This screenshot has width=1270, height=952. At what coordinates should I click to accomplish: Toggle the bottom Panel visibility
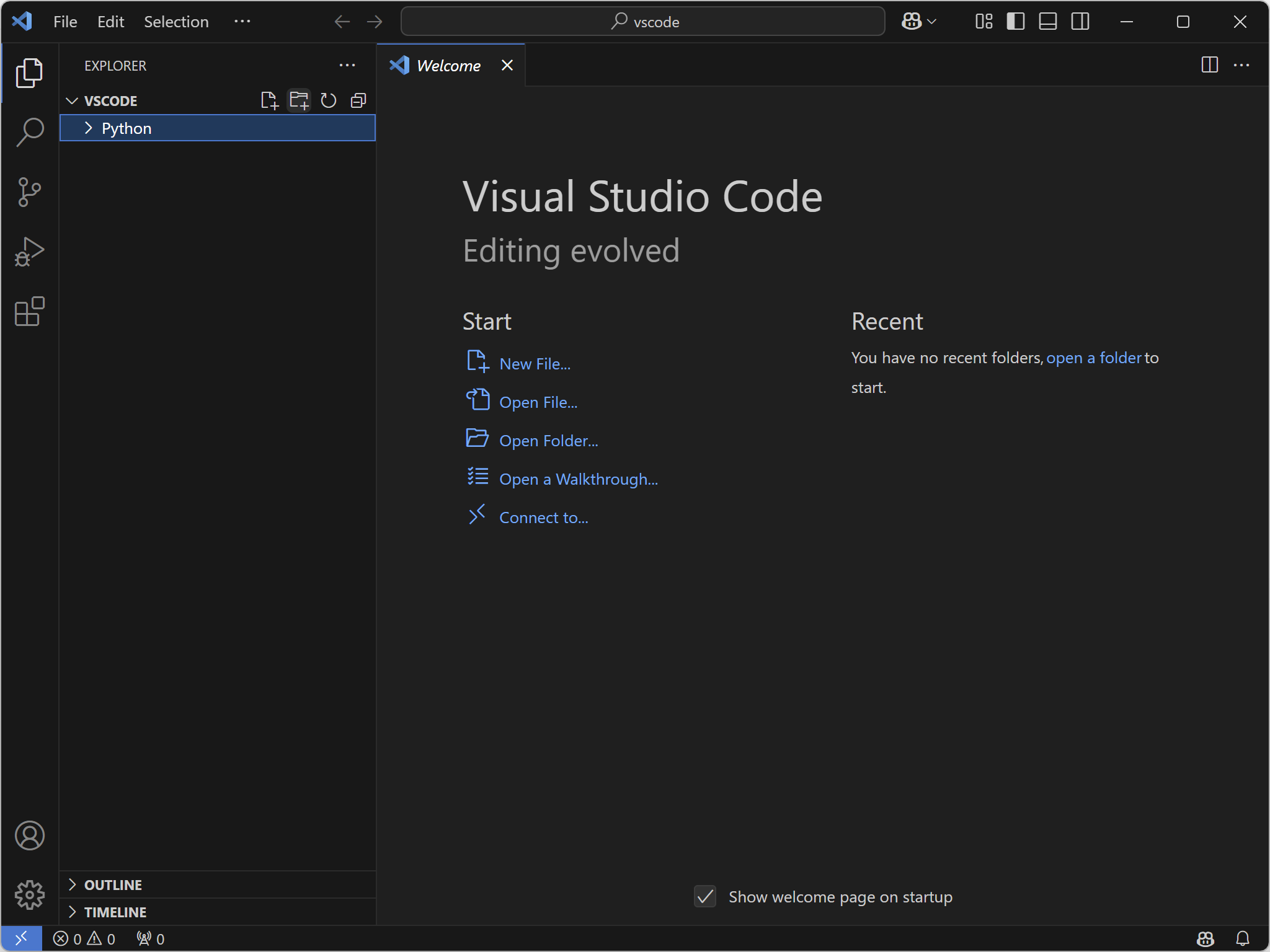[x=1048, y=22]
